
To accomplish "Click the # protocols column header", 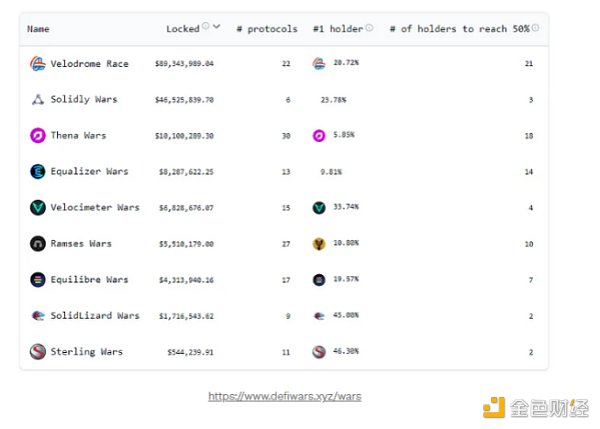I will (267, 29).
